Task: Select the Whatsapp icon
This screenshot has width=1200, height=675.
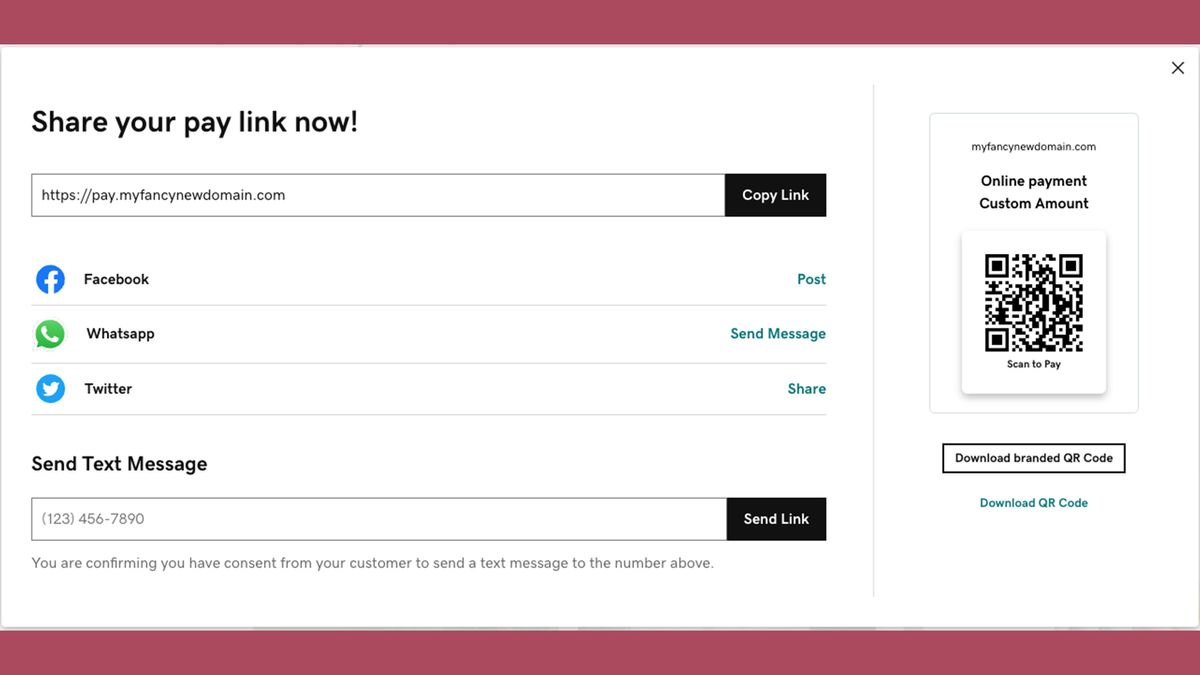Action: click(x=50, y=333)
